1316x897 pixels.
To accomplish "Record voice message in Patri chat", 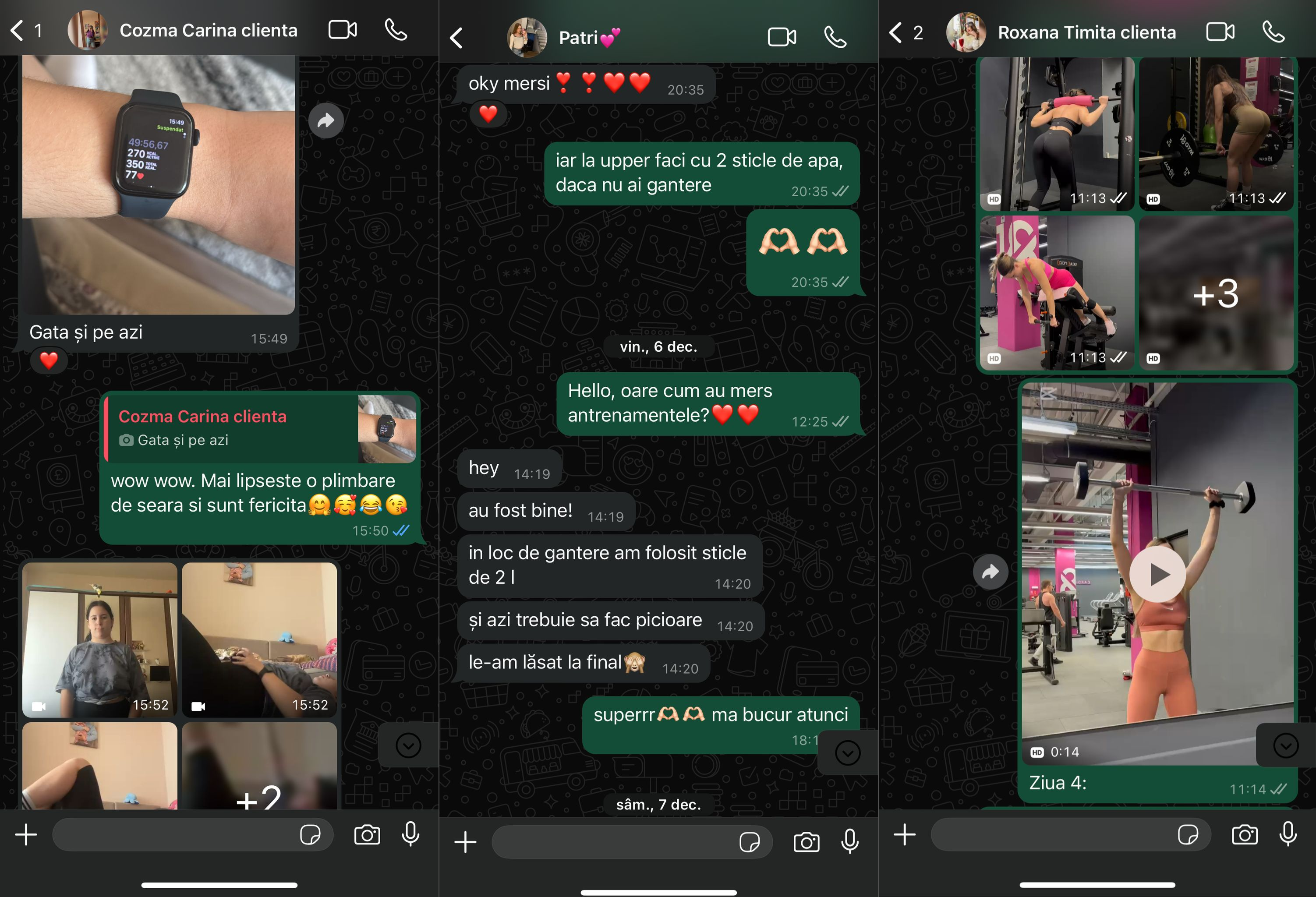I will pos(850,841).
